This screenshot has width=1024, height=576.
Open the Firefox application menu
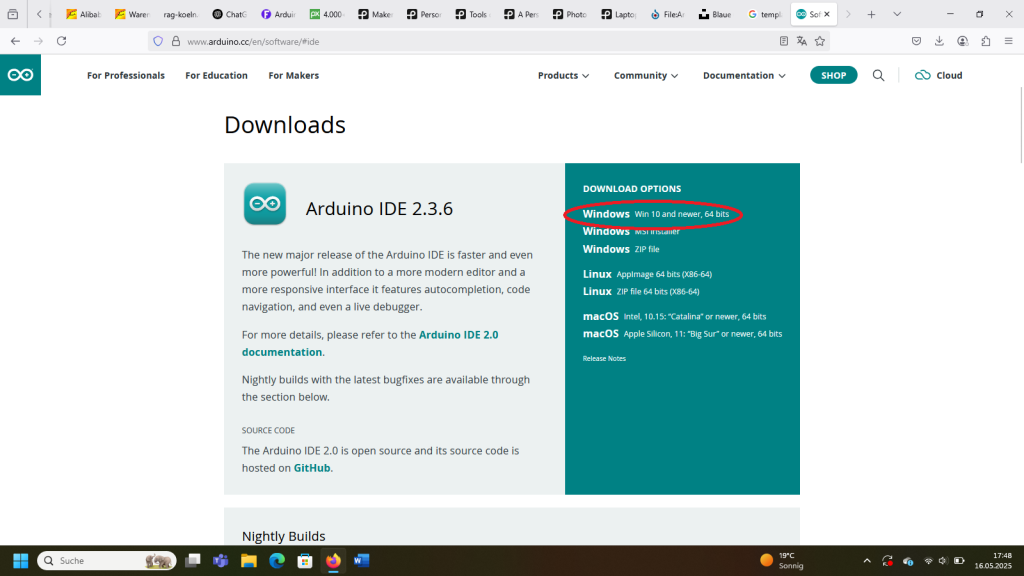[x=1008, y=41]
